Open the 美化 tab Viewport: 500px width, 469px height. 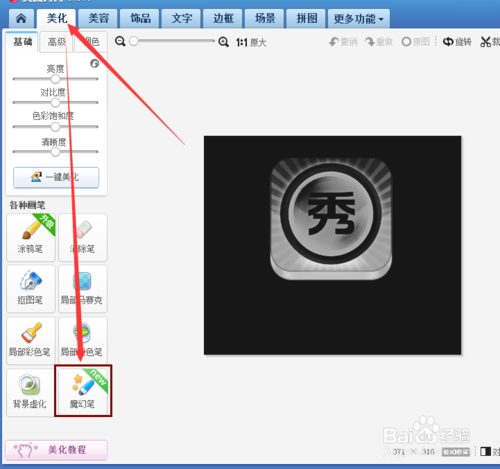pos(57,18)
